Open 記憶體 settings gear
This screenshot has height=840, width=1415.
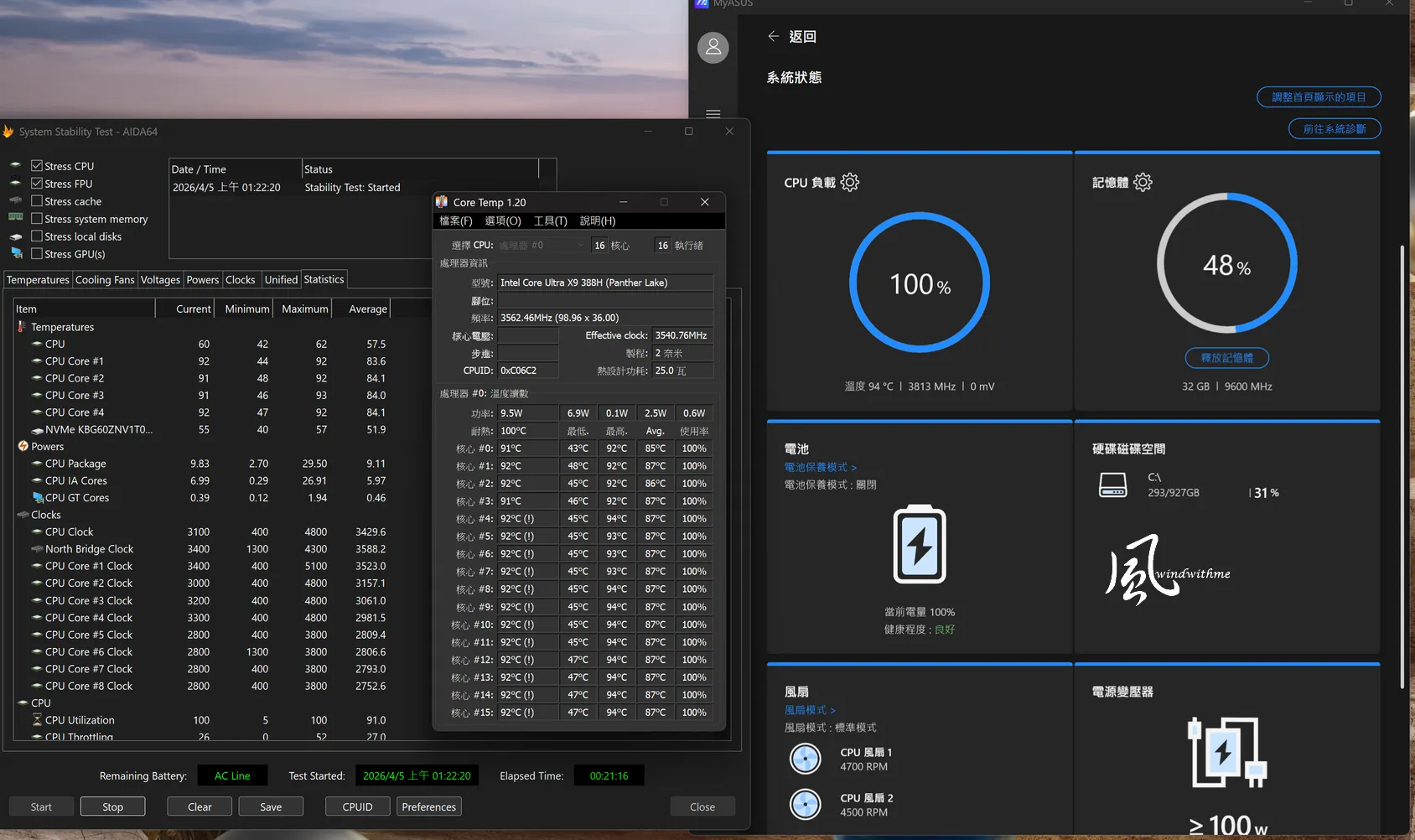[1143, 182]
